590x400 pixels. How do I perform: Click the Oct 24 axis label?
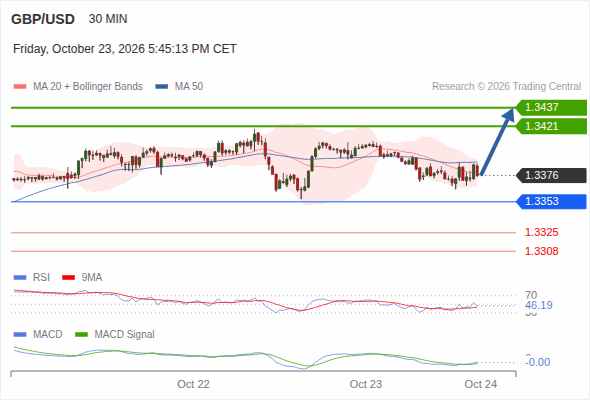pos(481,384)
